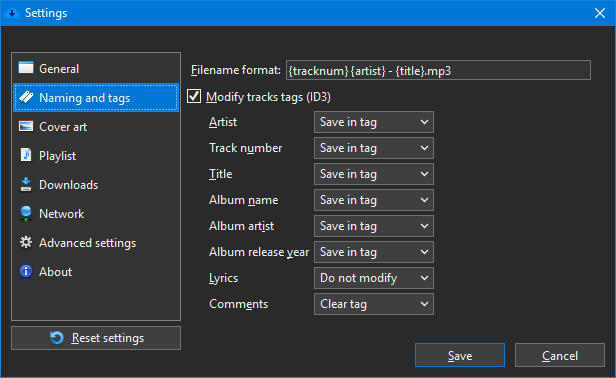Click the Album artist label

242,226
